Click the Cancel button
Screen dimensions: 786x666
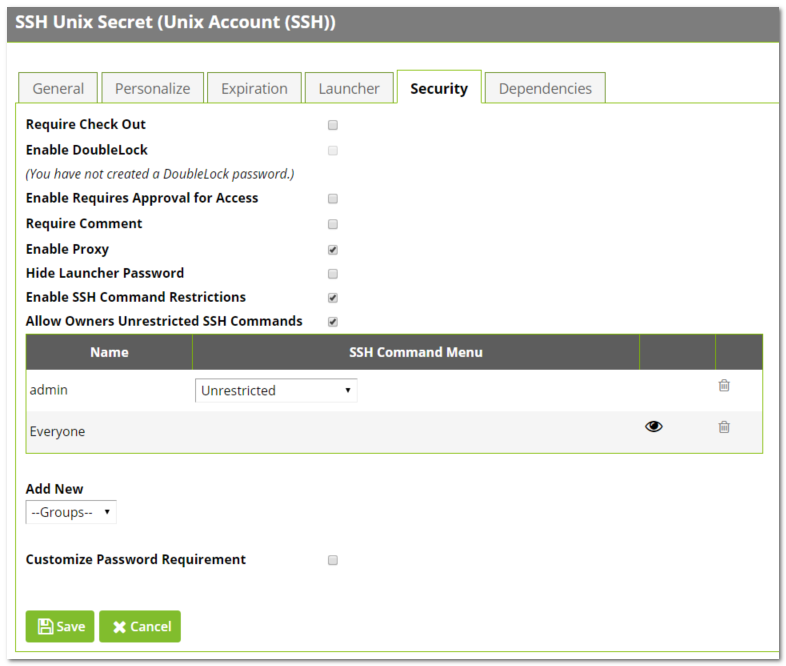click(140, 627)
